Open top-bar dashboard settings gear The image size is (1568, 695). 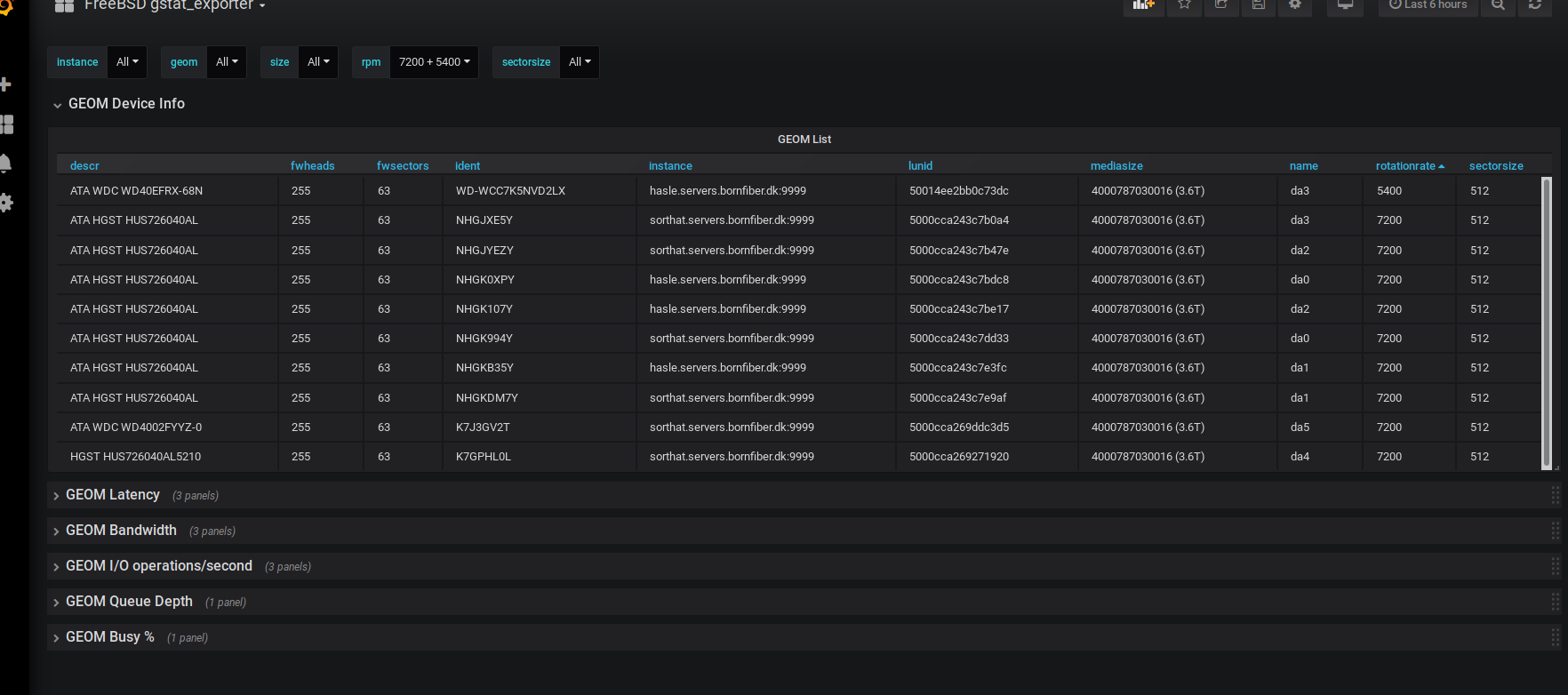coord(1295,5)
